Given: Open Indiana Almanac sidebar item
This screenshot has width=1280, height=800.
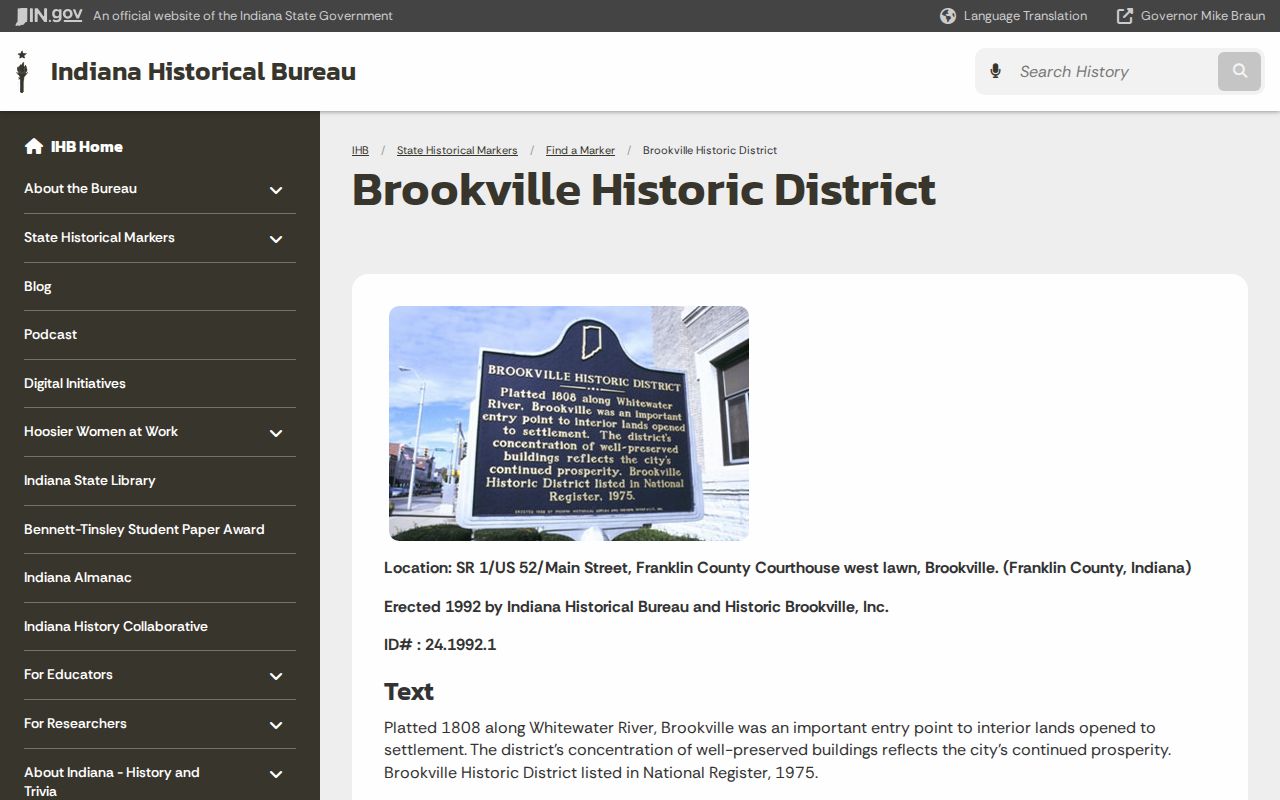Looking at the screenshot, I should (78, 577).
